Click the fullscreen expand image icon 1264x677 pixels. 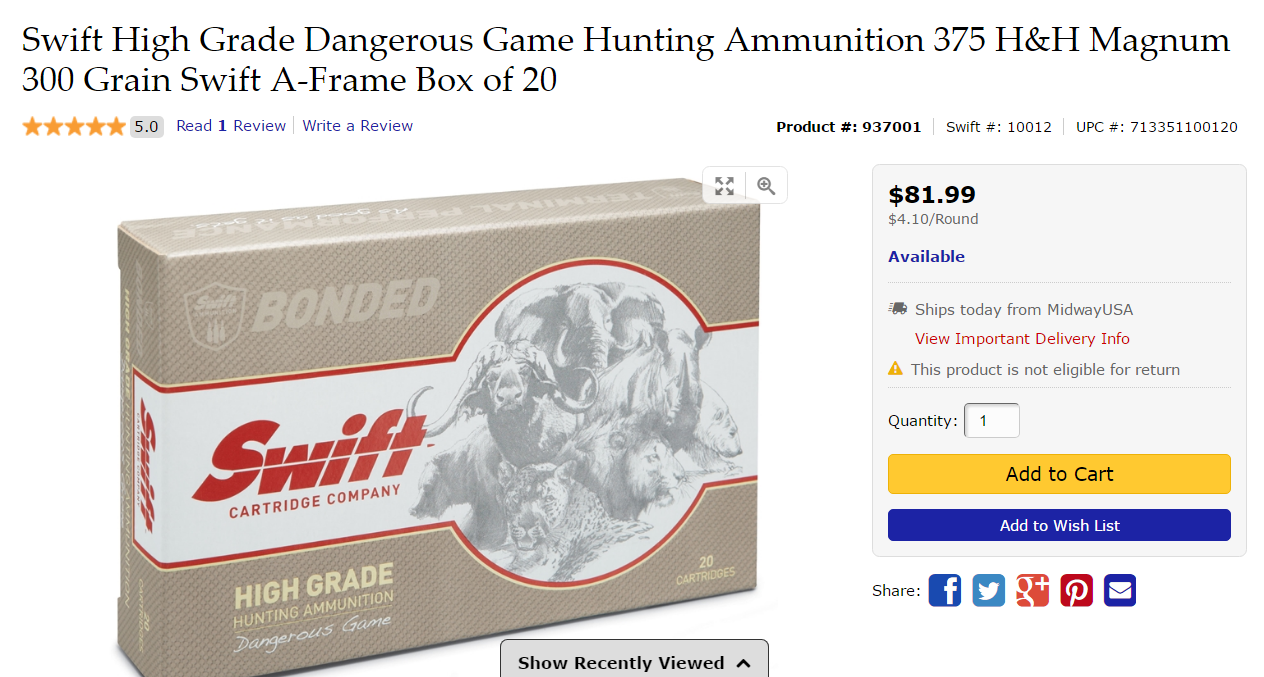tap(725, 186)
